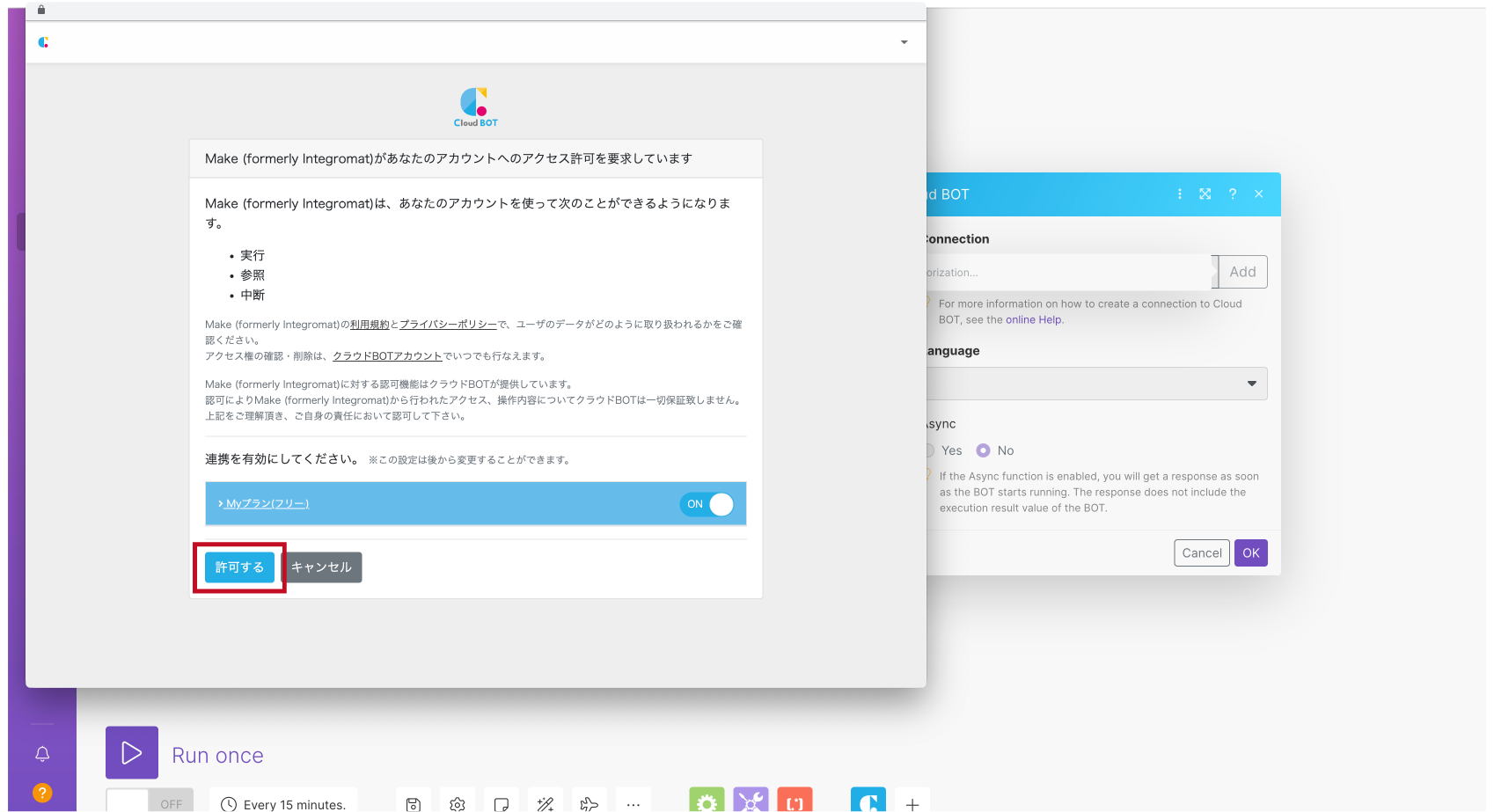Click the purple OK button
The height and width of the screenshot is (812, 1494).
1251,553
